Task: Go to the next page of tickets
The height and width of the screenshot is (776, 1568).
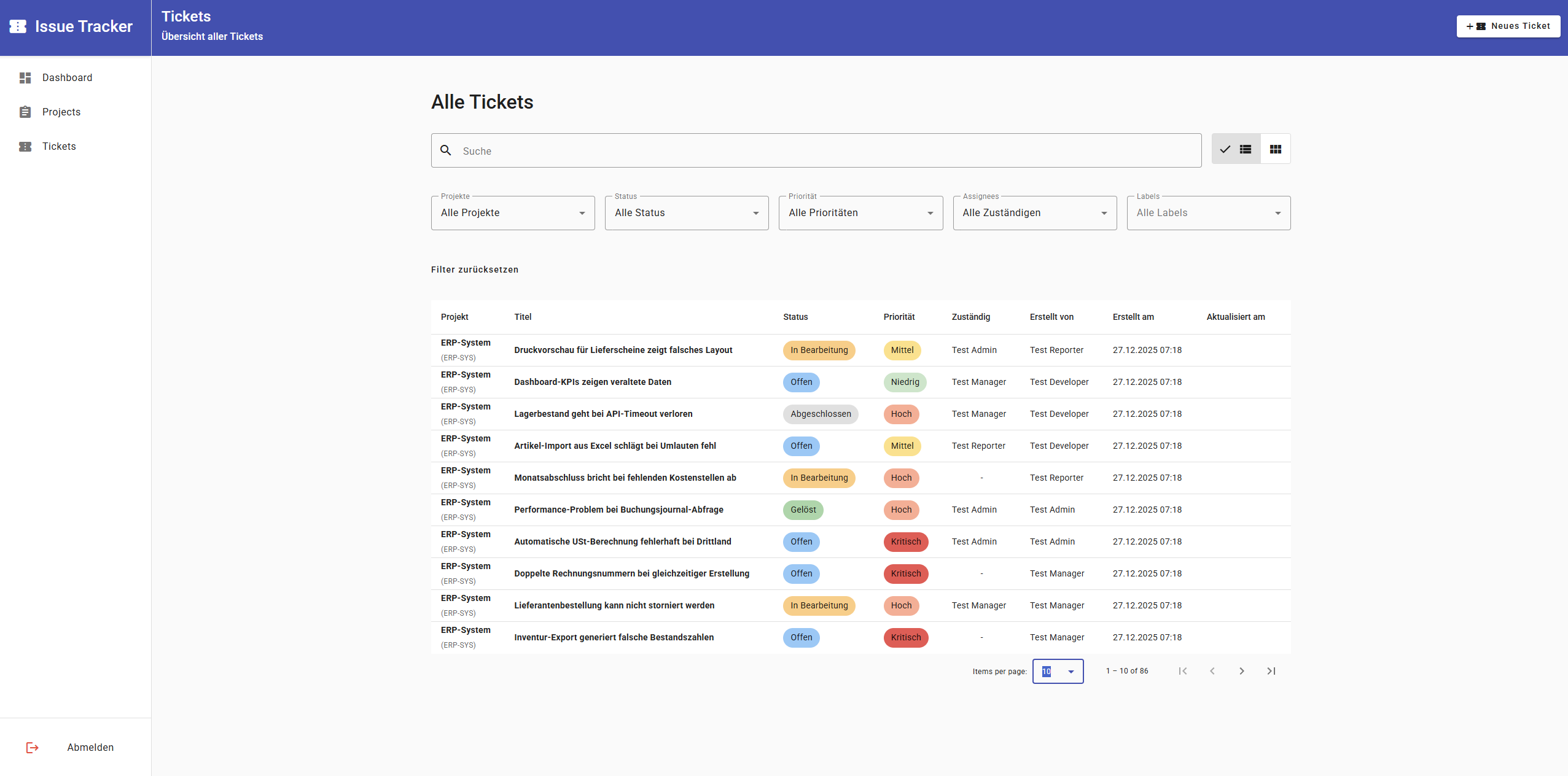Action: pyautogui.click(x=1242, y=671)
